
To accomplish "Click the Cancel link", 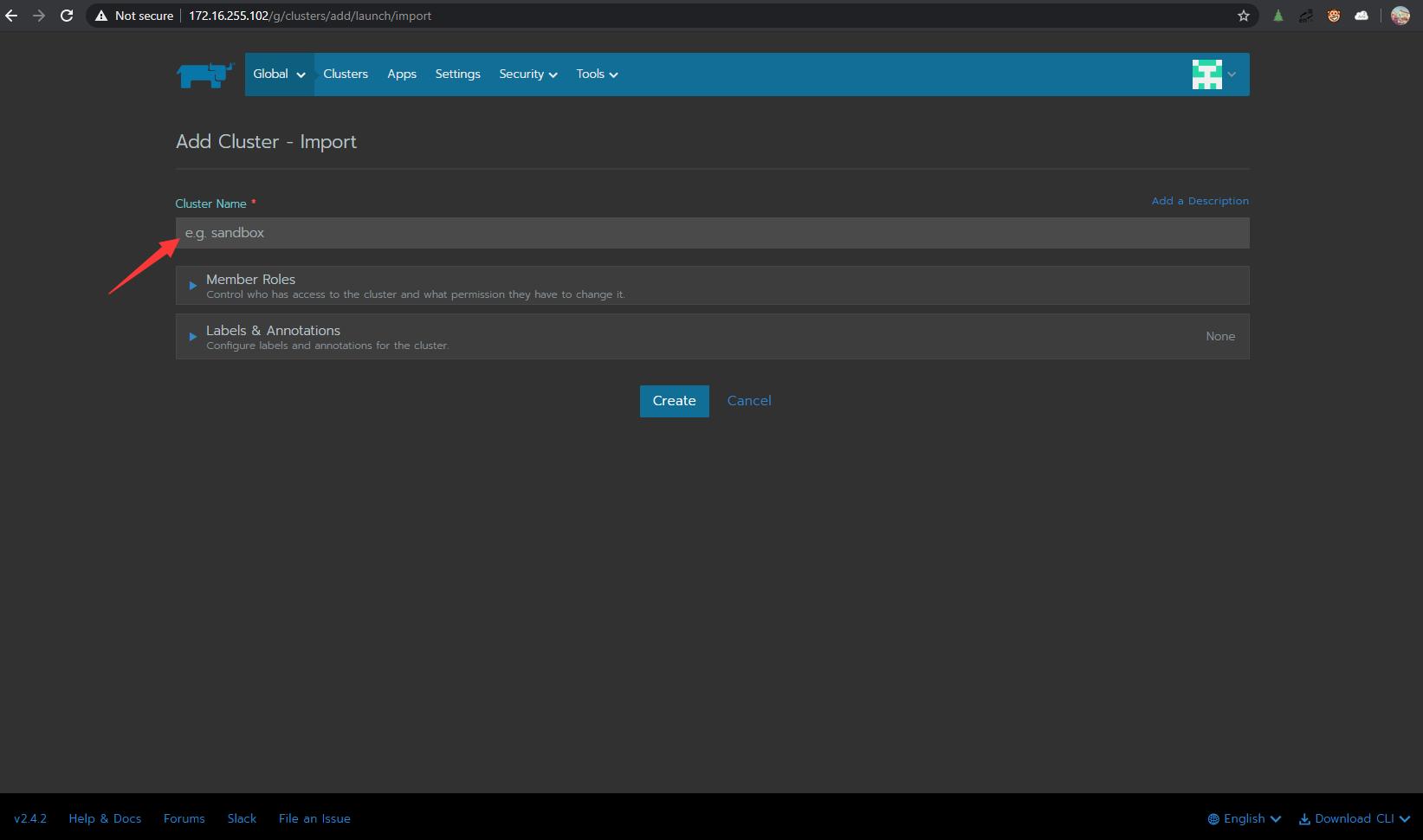I will pos(748,401).
